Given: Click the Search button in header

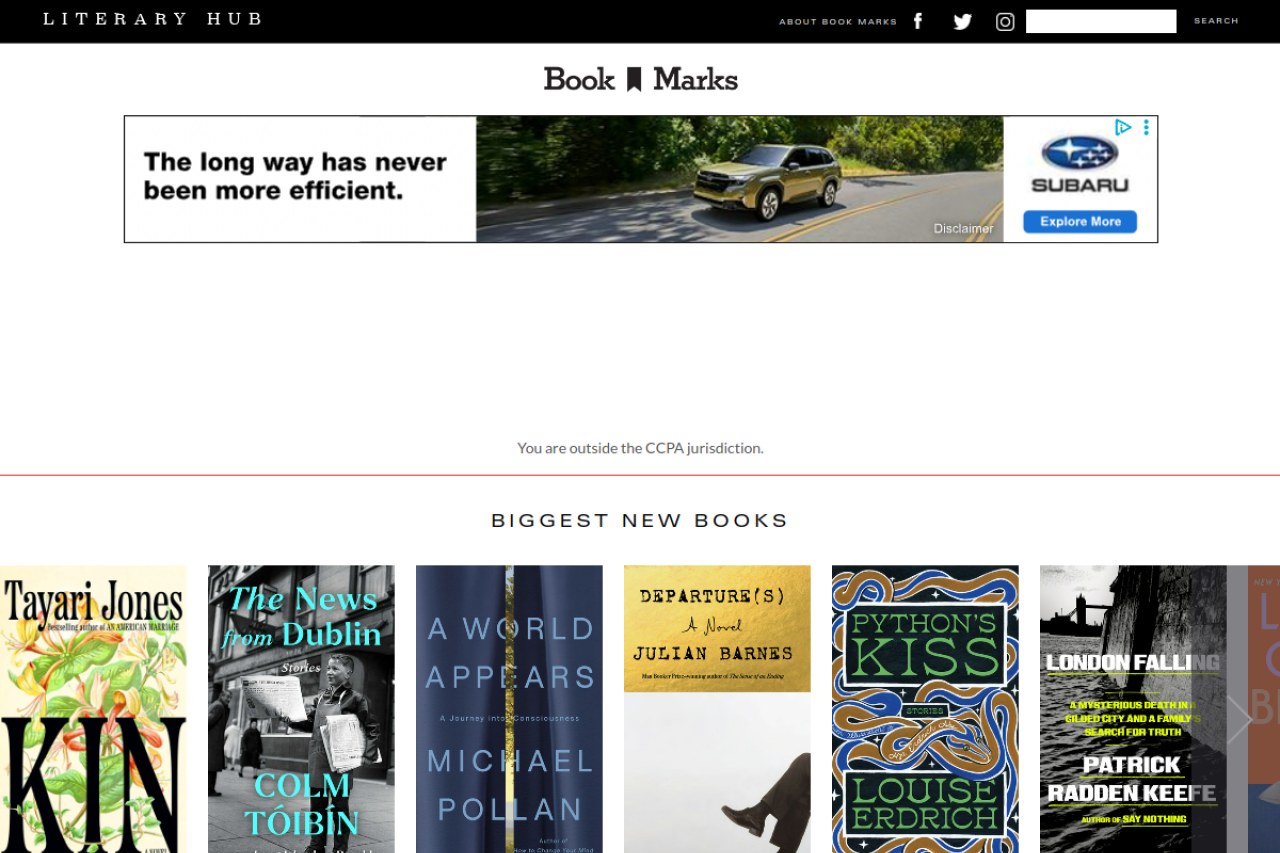Looking at the screenshot, I should 1216,21.
